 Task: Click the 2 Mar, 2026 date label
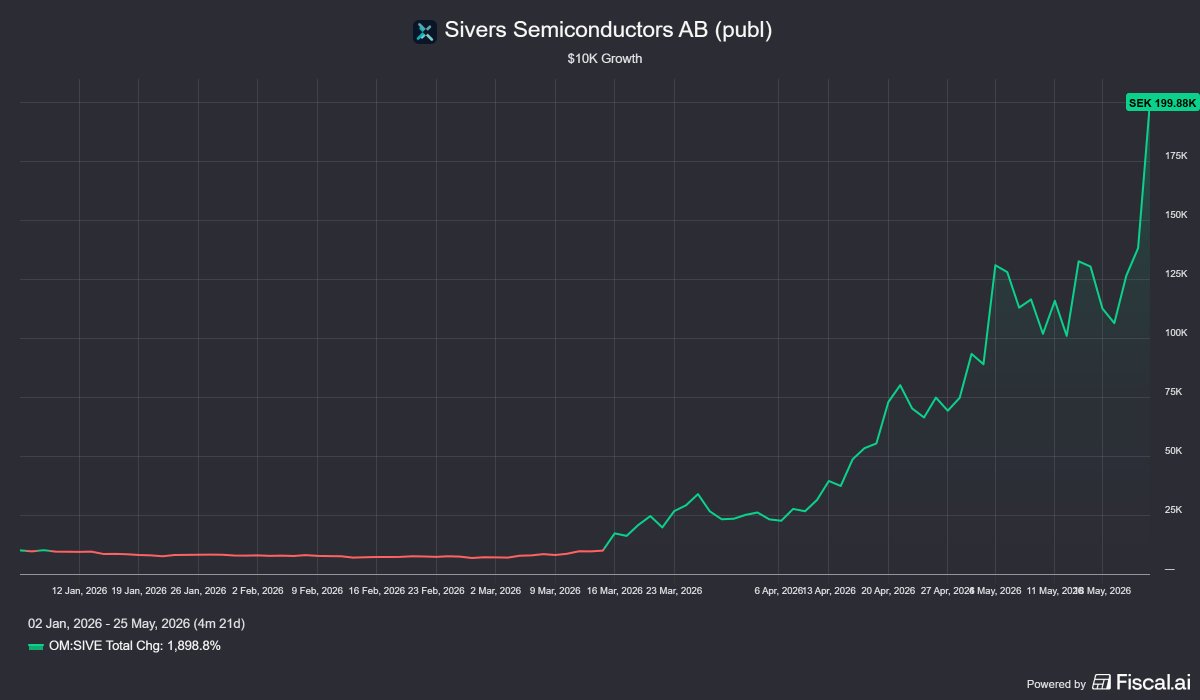click(496, 591)
